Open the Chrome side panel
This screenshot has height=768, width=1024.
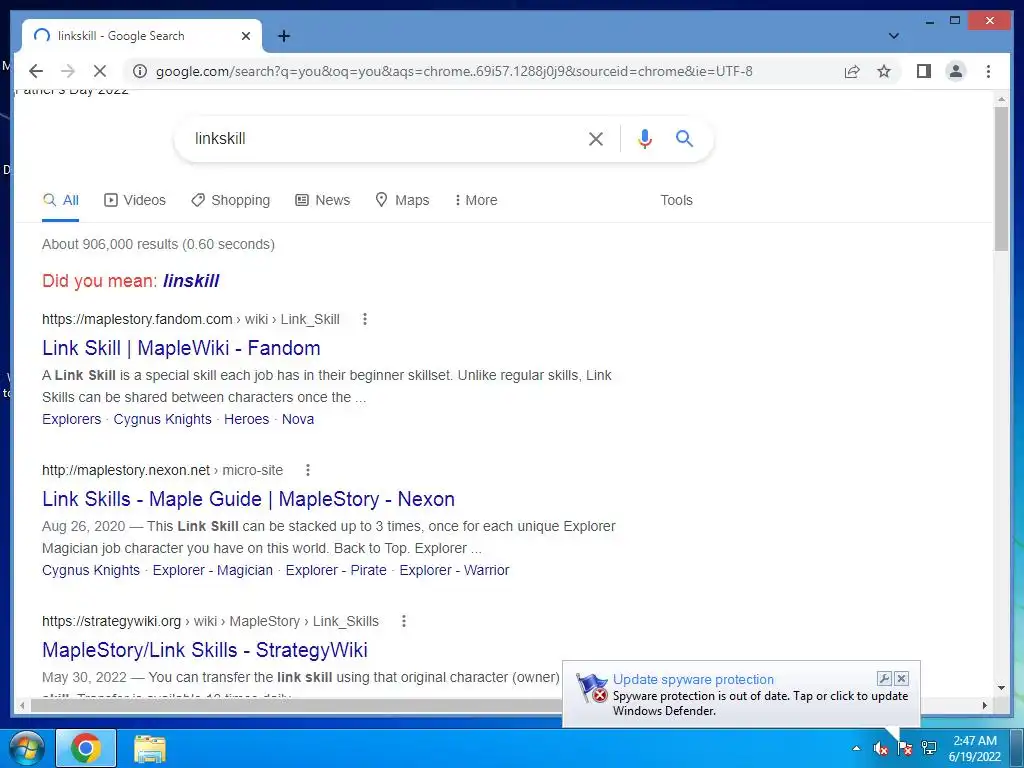click(x=923, y=71)
